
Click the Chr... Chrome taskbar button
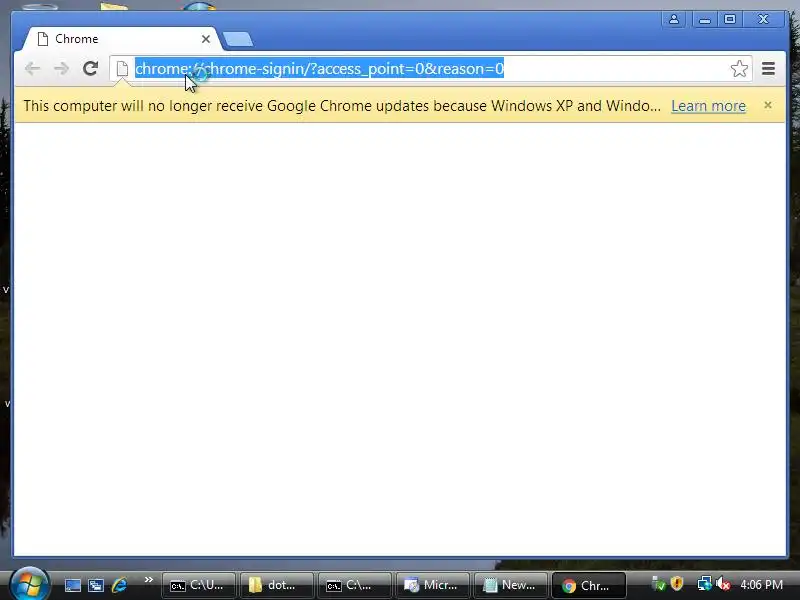point(588,585)
